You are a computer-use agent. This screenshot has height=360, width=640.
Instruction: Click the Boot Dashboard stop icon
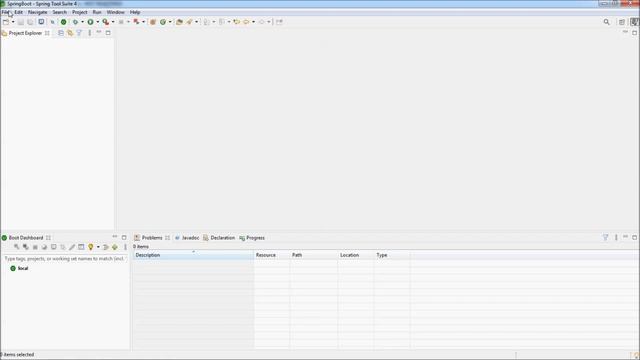click(35, 247)
